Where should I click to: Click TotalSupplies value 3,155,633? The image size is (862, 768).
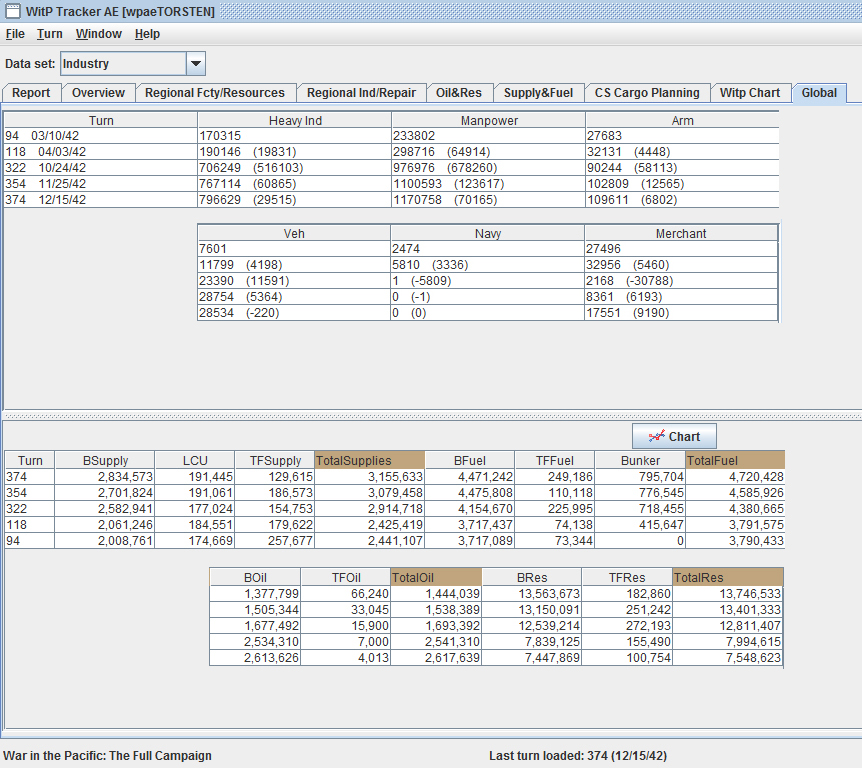(x=369, y=477)
